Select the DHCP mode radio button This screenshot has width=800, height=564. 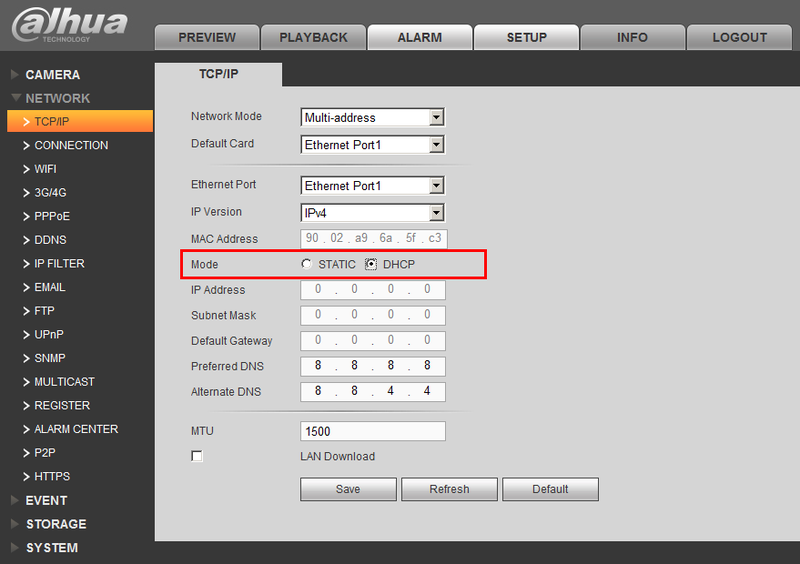click(371, 264)
